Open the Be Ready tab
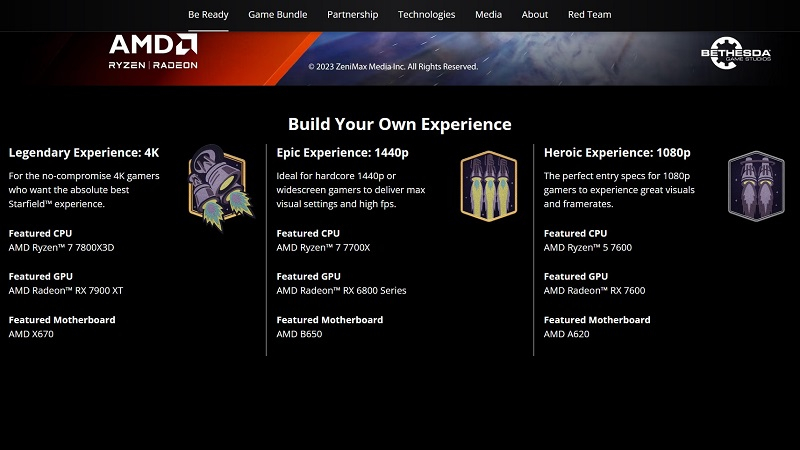This screenshot has width=800, height=450. 208,15
